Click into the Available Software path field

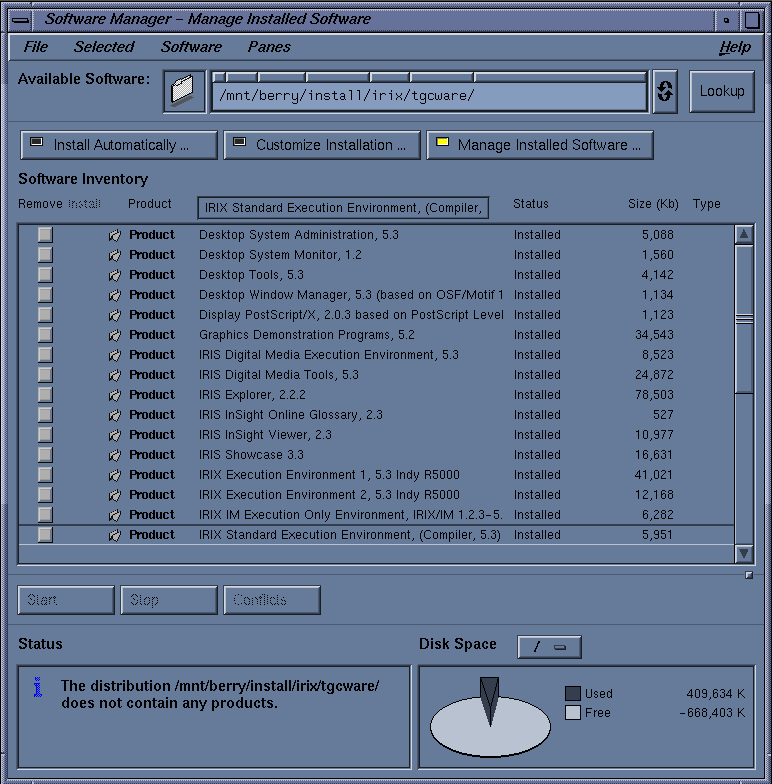tap(430, 96)
